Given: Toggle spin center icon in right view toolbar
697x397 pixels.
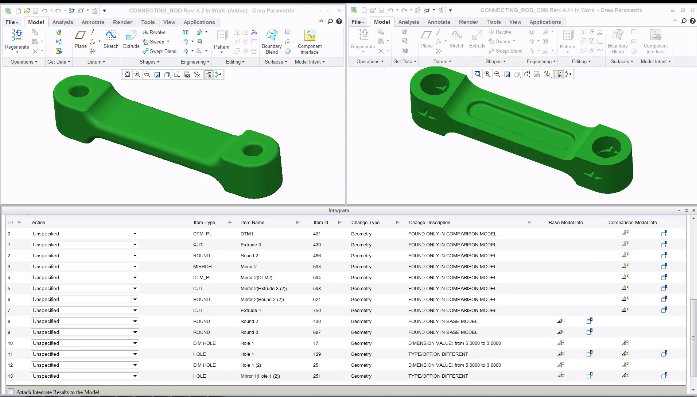Looking at the screenshot, I should [569, 74].
